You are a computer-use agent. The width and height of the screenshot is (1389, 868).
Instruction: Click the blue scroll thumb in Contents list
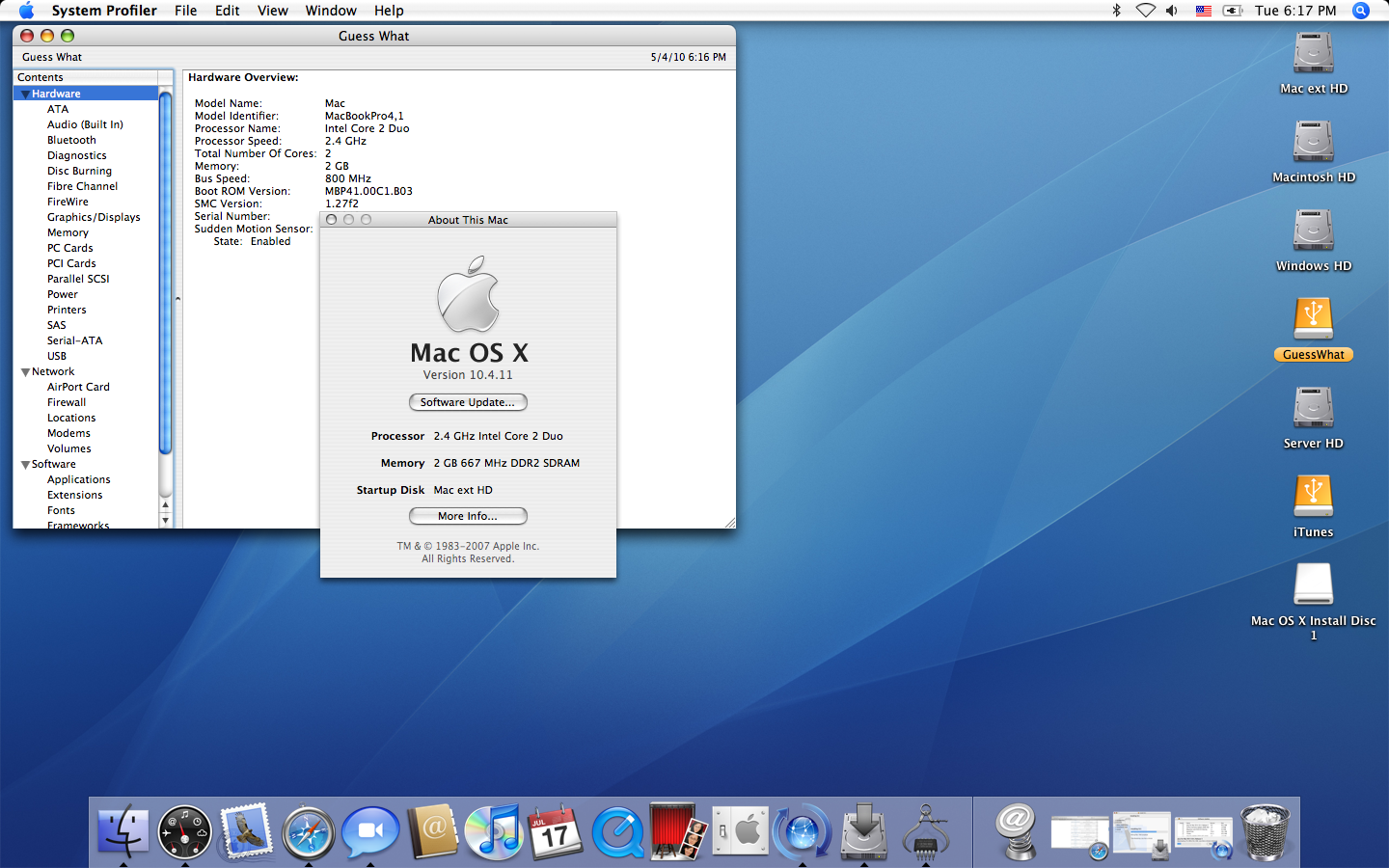(x=165, y=272)
